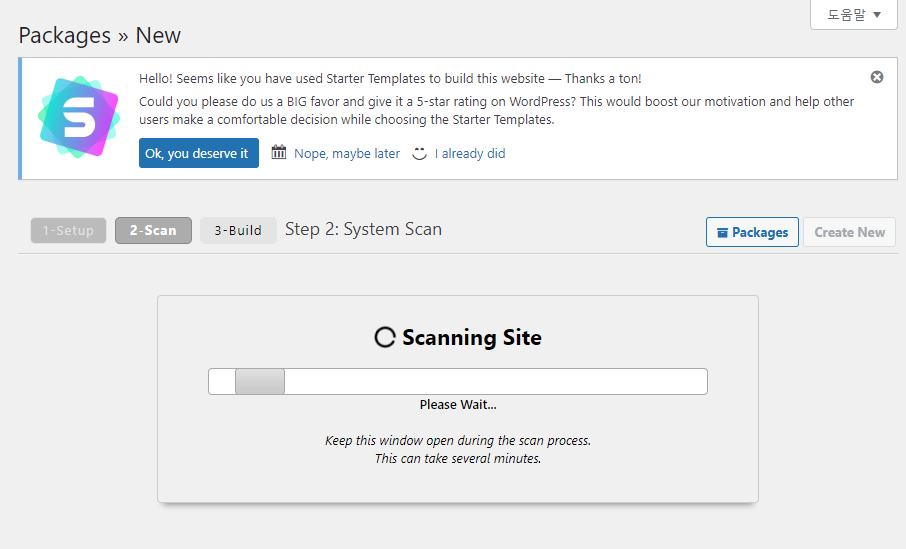Click the Please Wait... status text
This screenshot has width=906, height=549.
tap(458, 405)
